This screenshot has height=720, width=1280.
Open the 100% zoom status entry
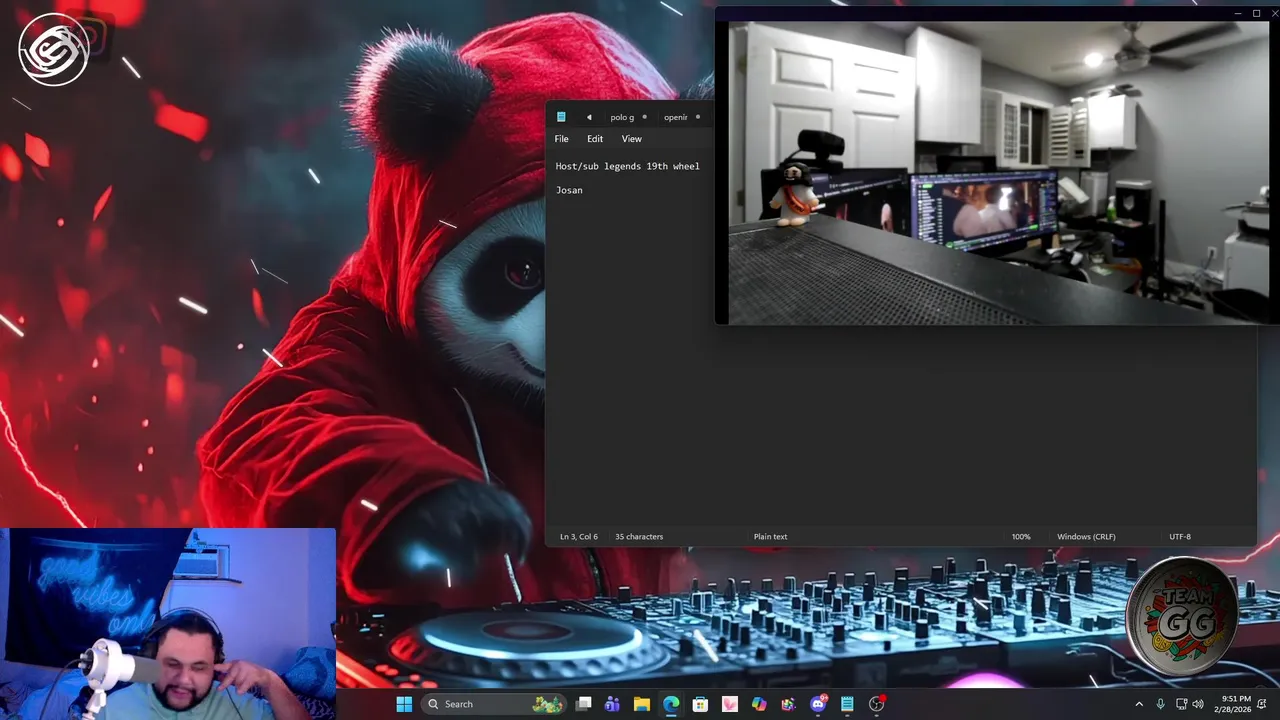(x=1021, y=537)
